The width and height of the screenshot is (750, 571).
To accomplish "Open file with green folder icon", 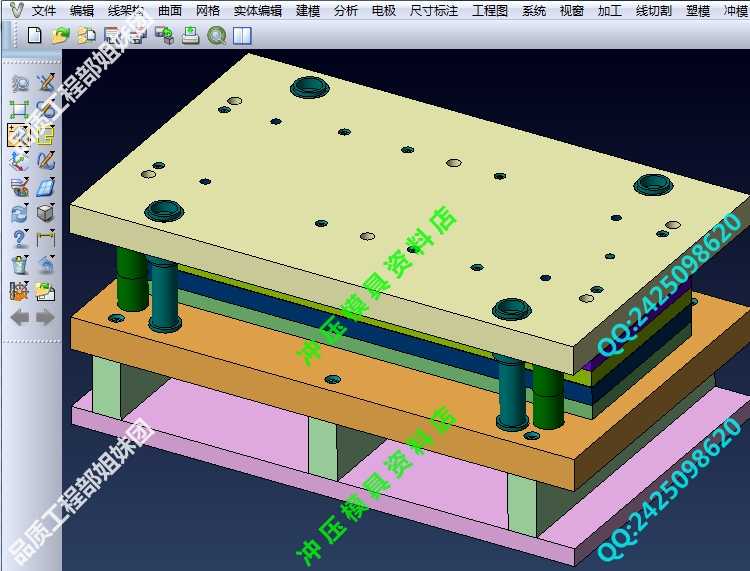I will 61,35.
